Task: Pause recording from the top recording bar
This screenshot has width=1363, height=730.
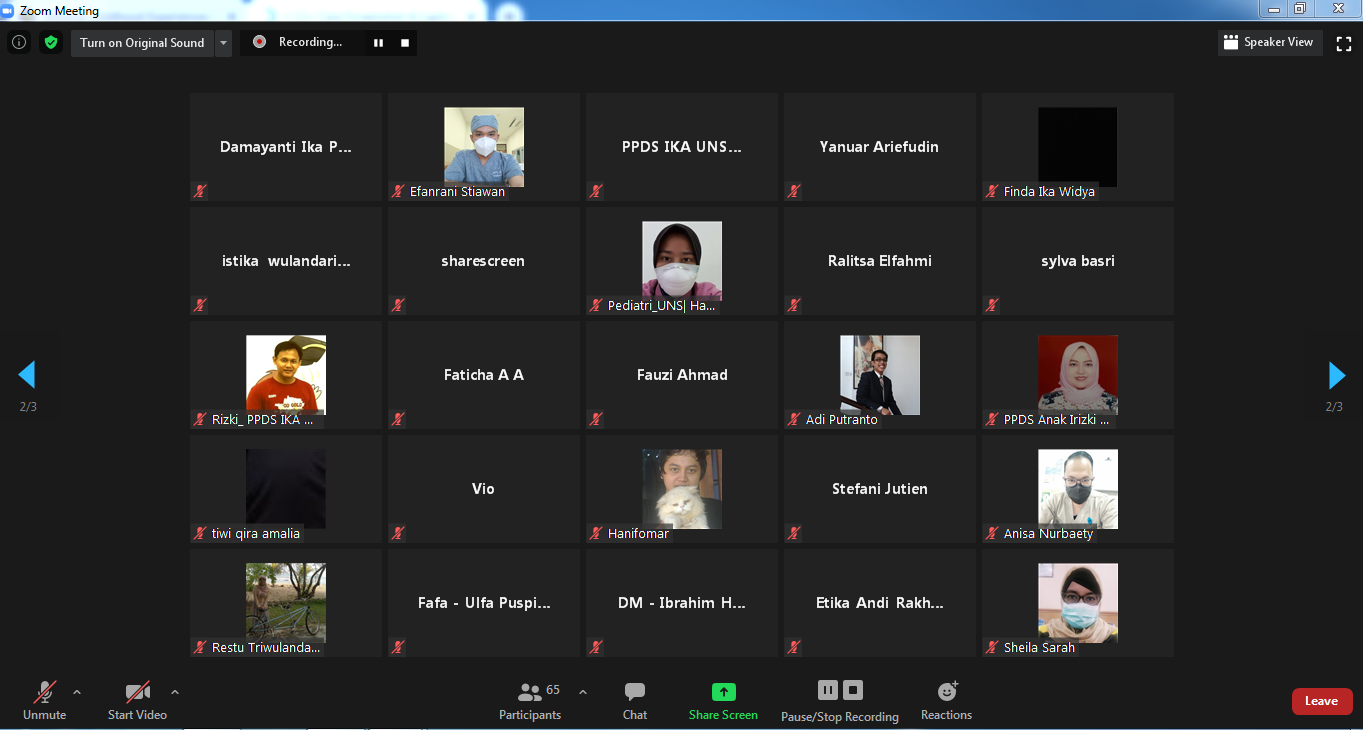Action: tap(379, 43)
